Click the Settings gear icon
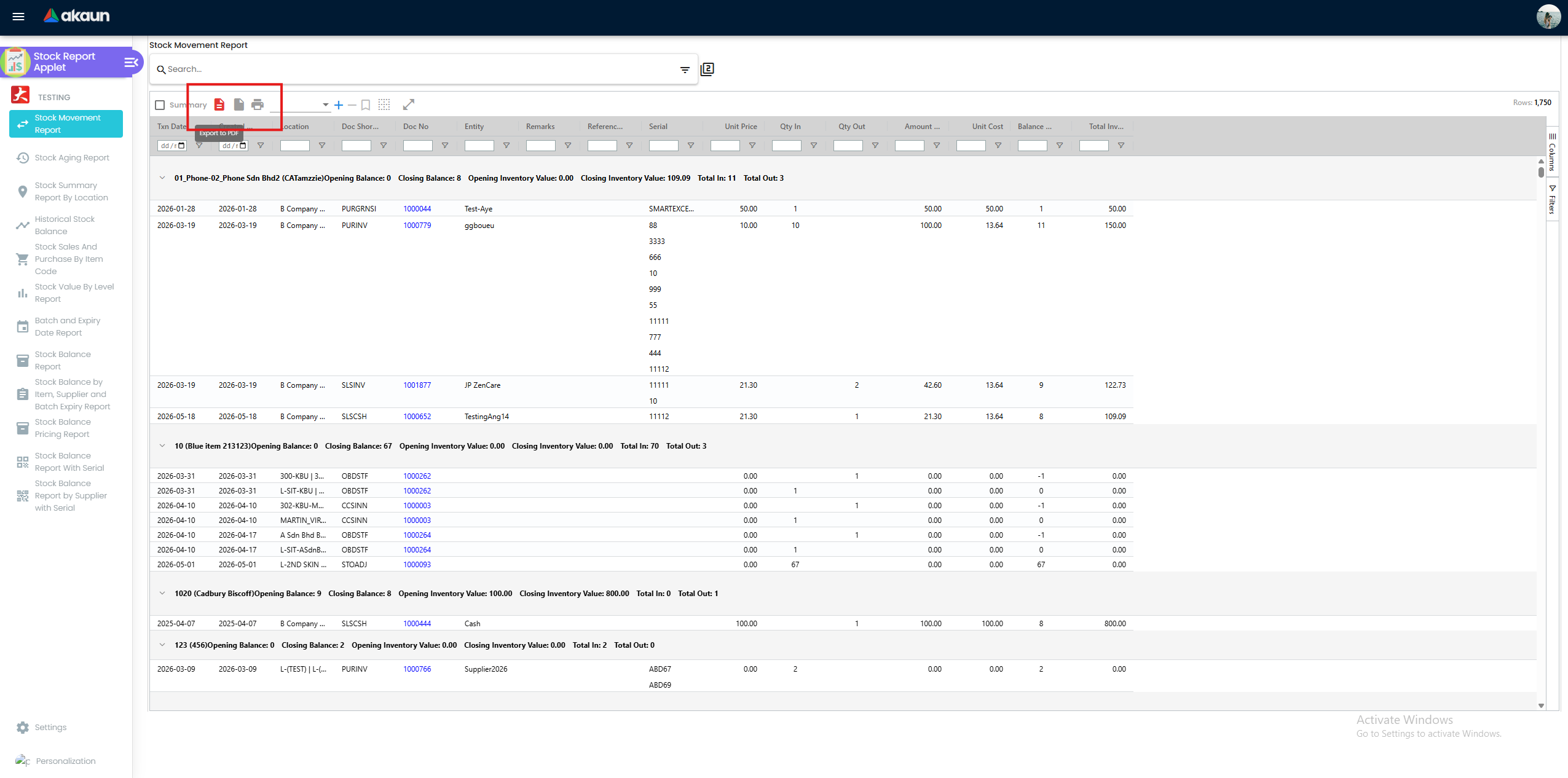This screenshot has height=778, width=1568. click(23, 728)
